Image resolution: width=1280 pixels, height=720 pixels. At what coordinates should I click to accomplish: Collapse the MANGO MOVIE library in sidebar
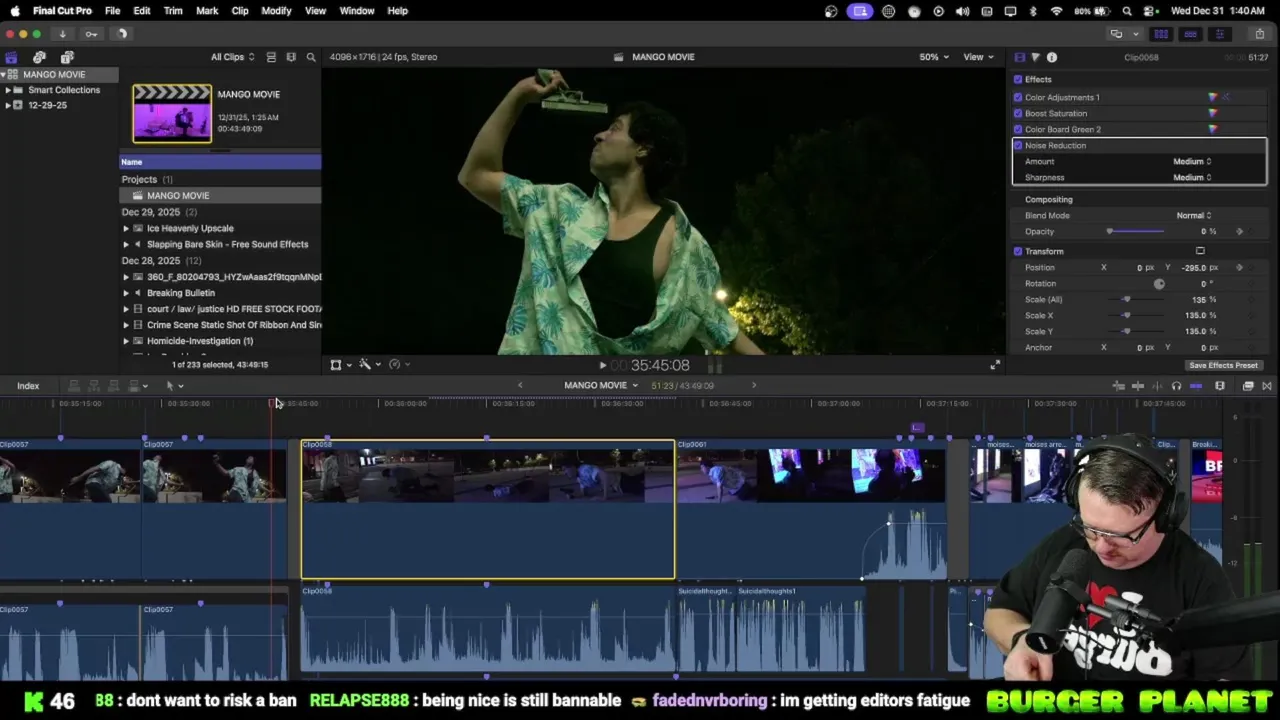(4, 75)
